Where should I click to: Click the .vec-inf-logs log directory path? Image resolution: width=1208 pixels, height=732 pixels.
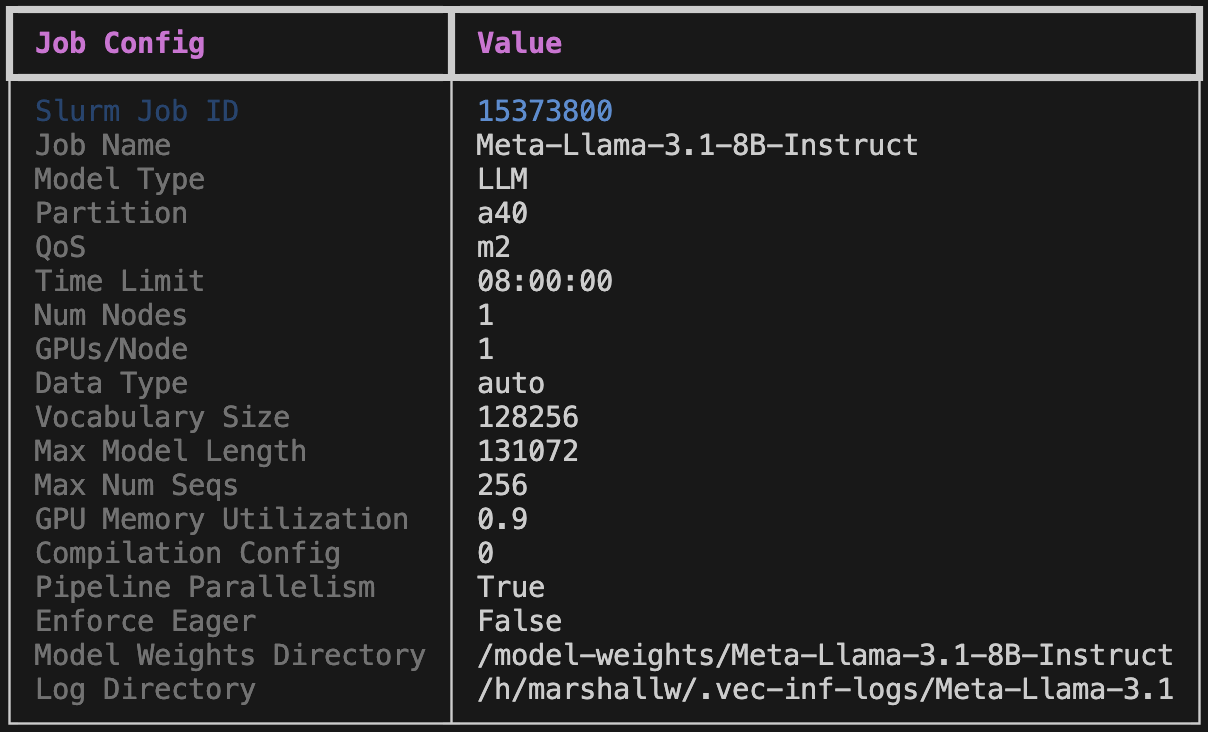[x=825, y=689]
